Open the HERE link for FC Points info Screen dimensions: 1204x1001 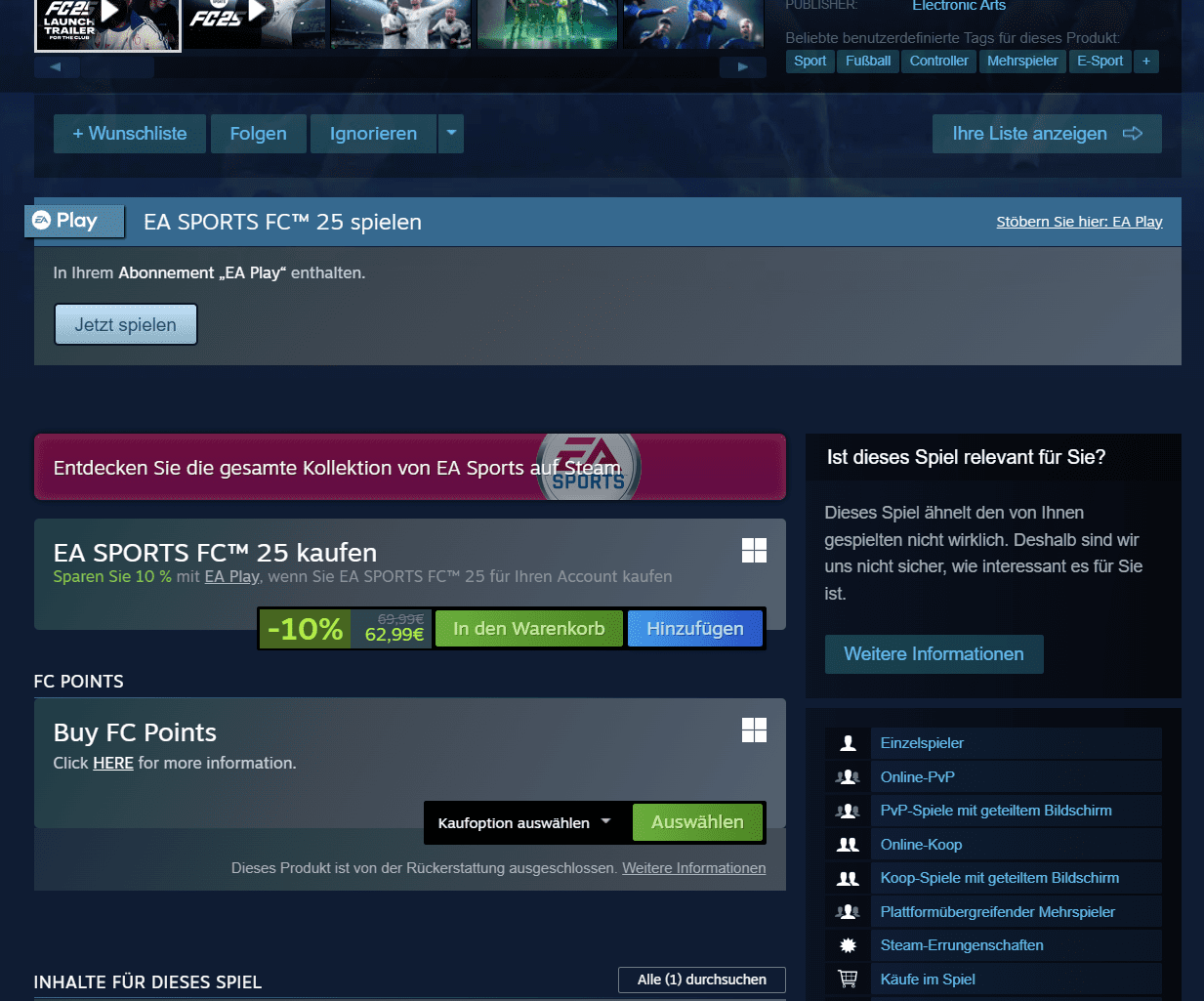pyautogui.click(x=113, y=763)
